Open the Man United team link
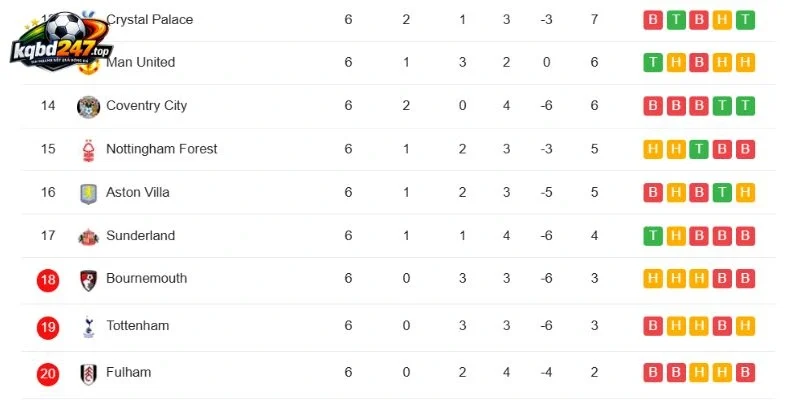 coord(140,62)
